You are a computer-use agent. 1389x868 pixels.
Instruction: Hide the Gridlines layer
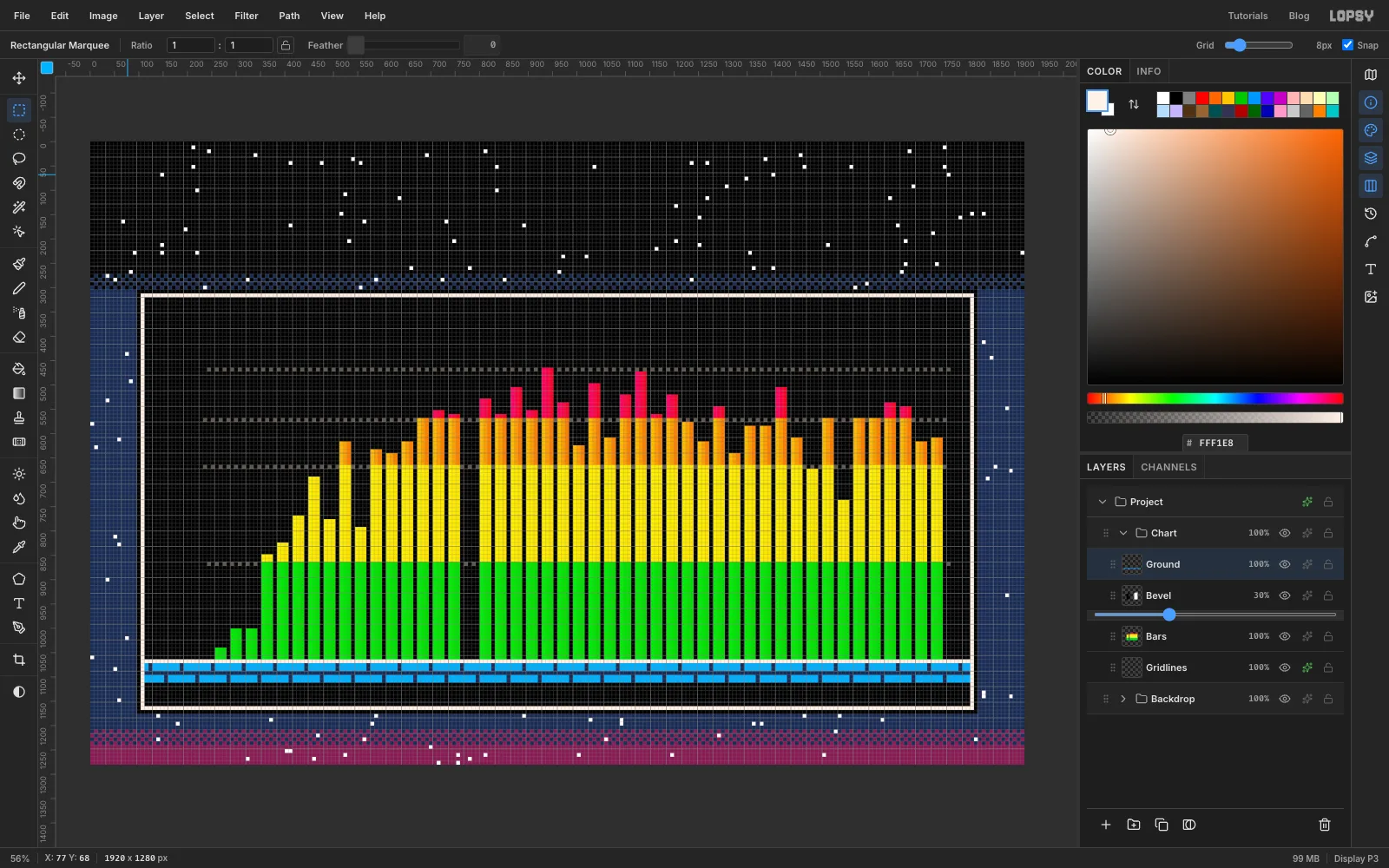(x=1285, y=667)
